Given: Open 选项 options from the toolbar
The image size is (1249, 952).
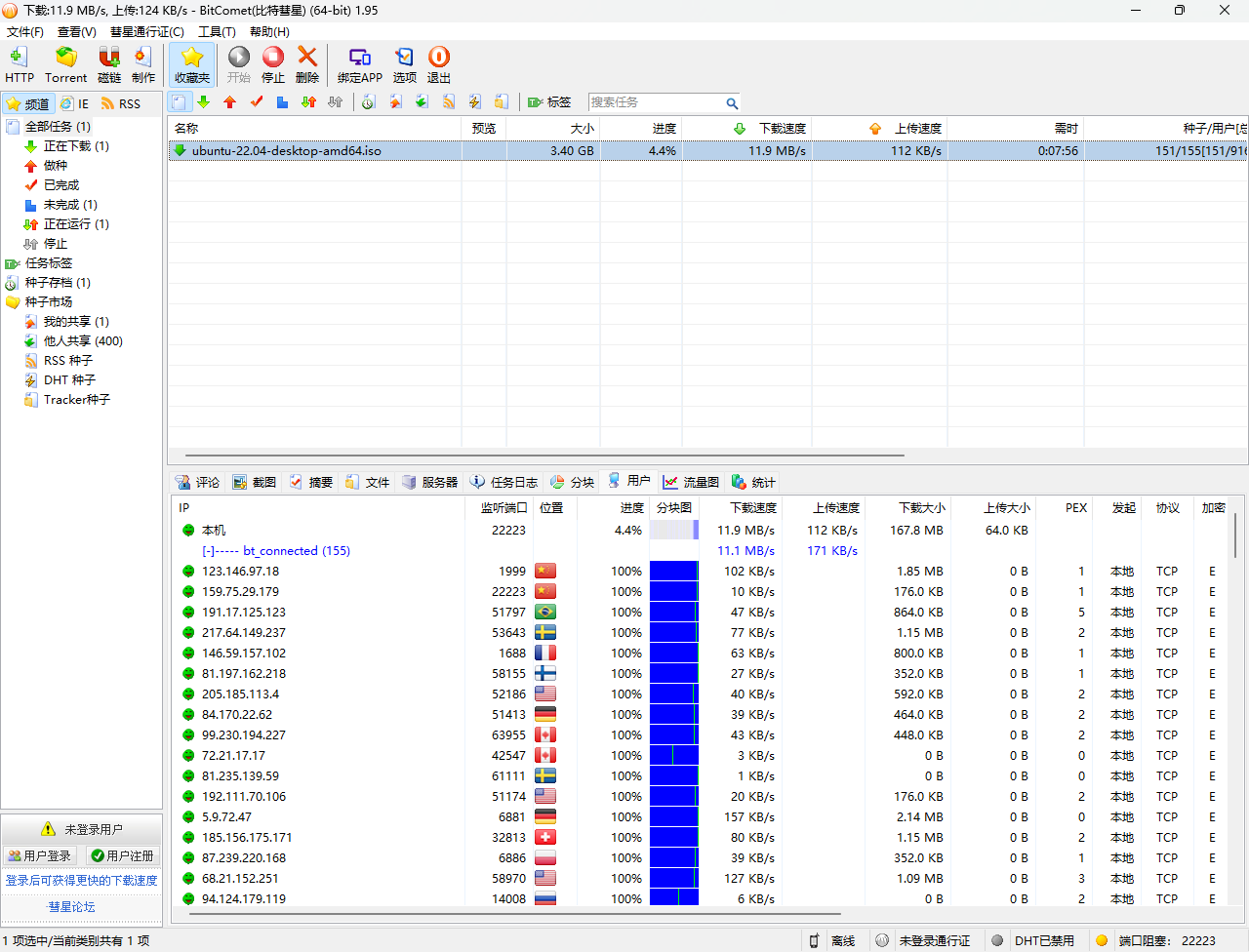Looking at the screenshot, I should coord(404,64).
